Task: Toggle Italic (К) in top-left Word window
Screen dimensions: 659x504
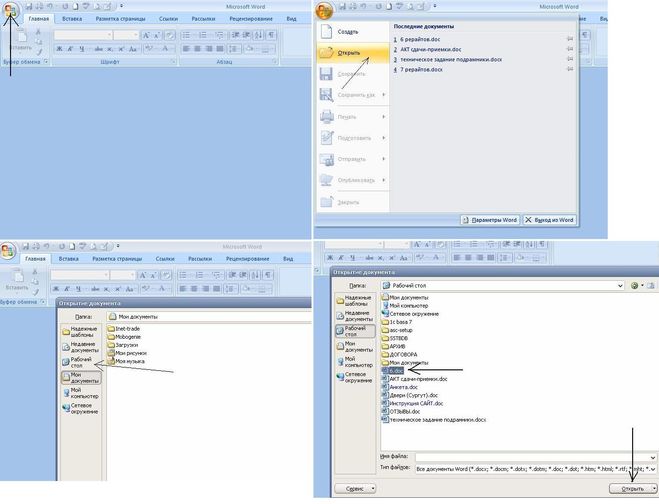Action: (x=70, y=49)
